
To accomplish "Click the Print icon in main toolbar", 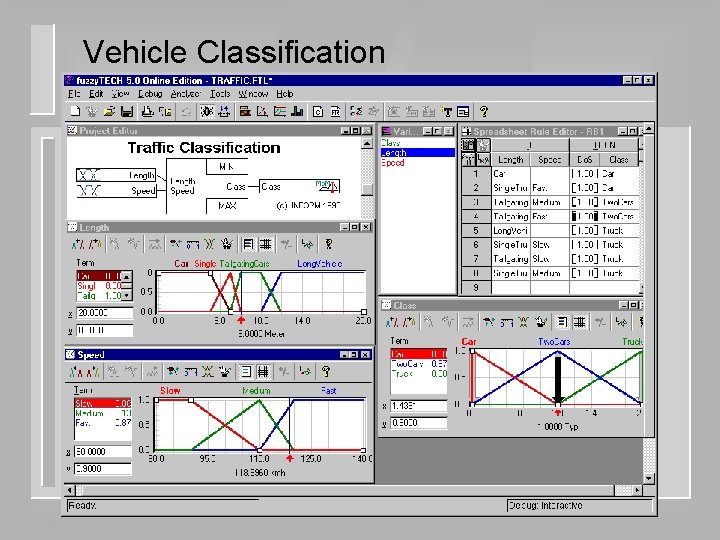I will (x=147, y=111).
